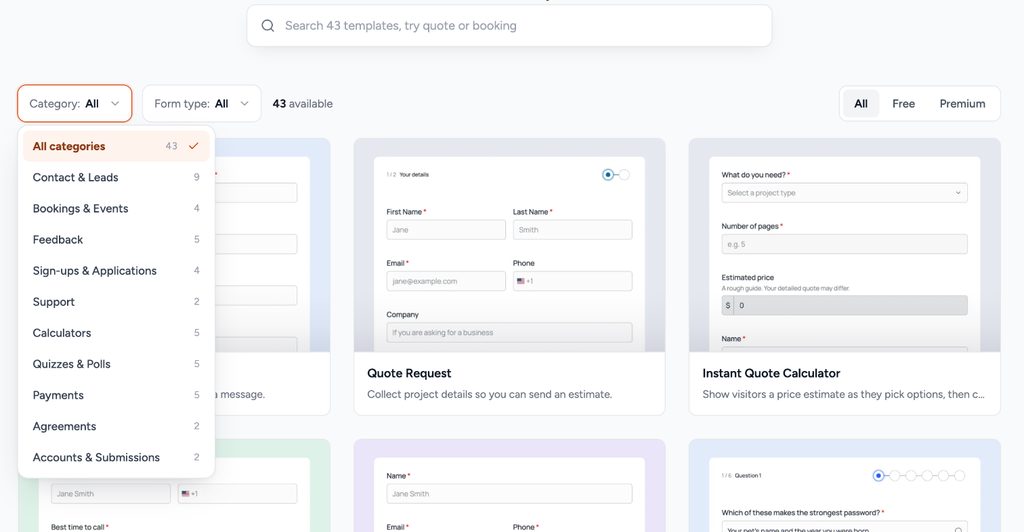
Task: Click Last Name field in Quote Request preview
Action: [573, 230]
